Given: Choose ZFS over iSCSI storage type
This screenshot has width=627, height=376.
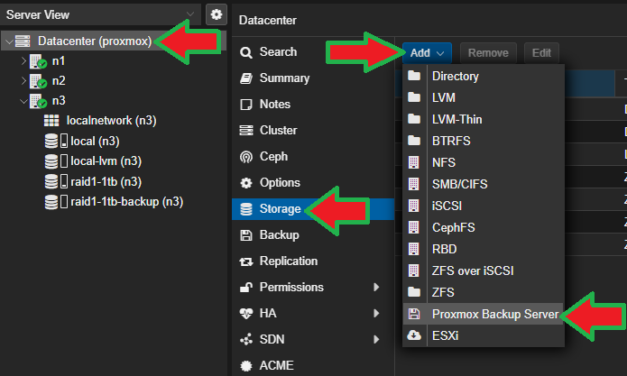Looking at the screenshot, I should [483, 271].
